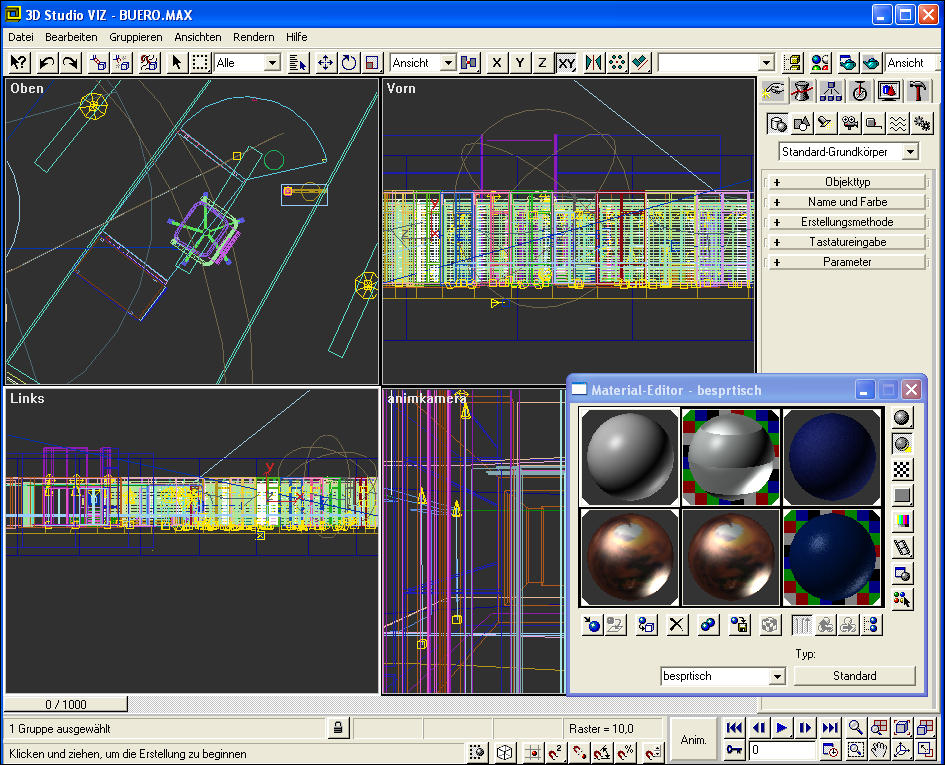This screenshot has width=945, height=765.
Task: Open the Utilities hammer panel tab
Action: (x=918, y=92)
